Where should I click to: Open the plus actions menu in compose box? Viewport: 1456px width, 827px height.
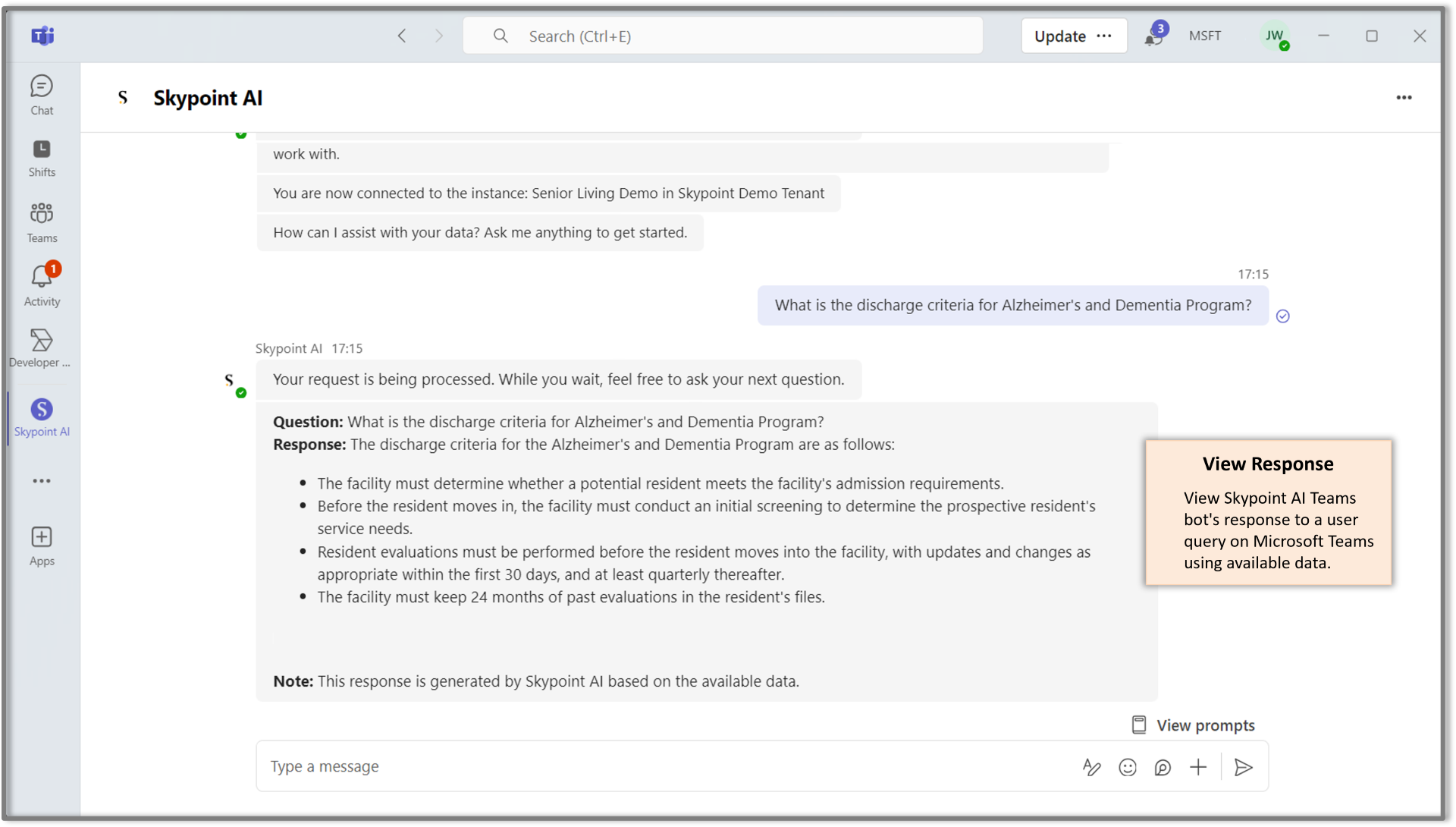point(1198,767)
